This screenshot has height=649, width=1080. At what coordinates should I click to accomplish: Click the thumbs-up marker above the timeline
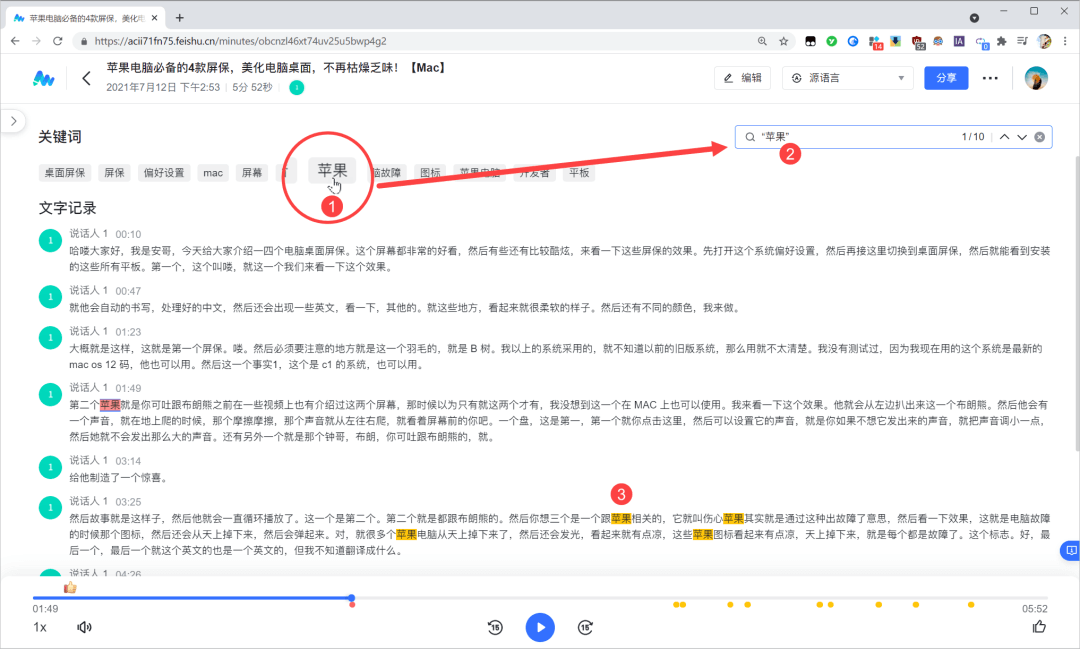pos(70,587)
